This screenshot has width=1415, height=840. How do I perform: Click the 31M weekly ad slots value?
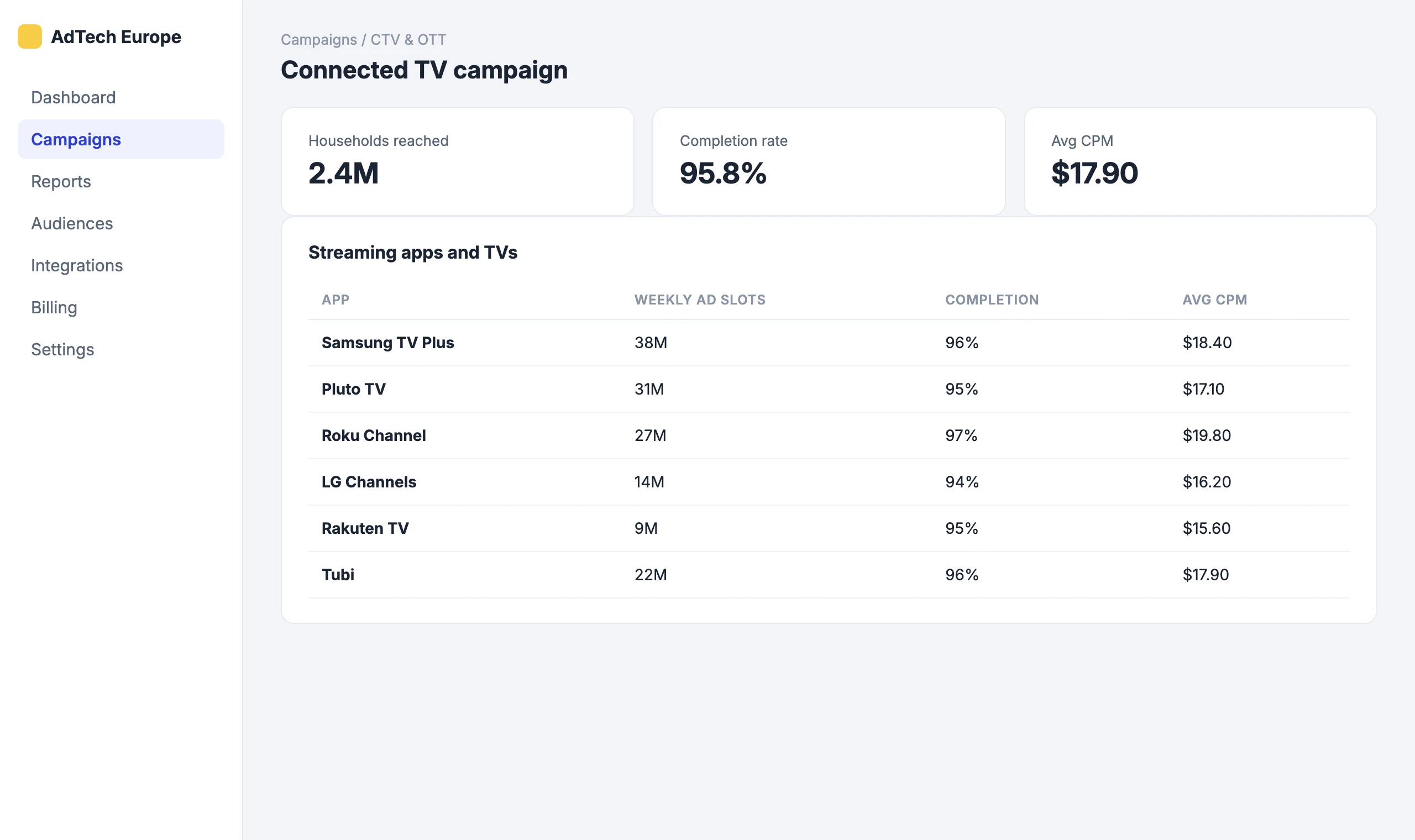pyautogui.click(x=649, y=389)
